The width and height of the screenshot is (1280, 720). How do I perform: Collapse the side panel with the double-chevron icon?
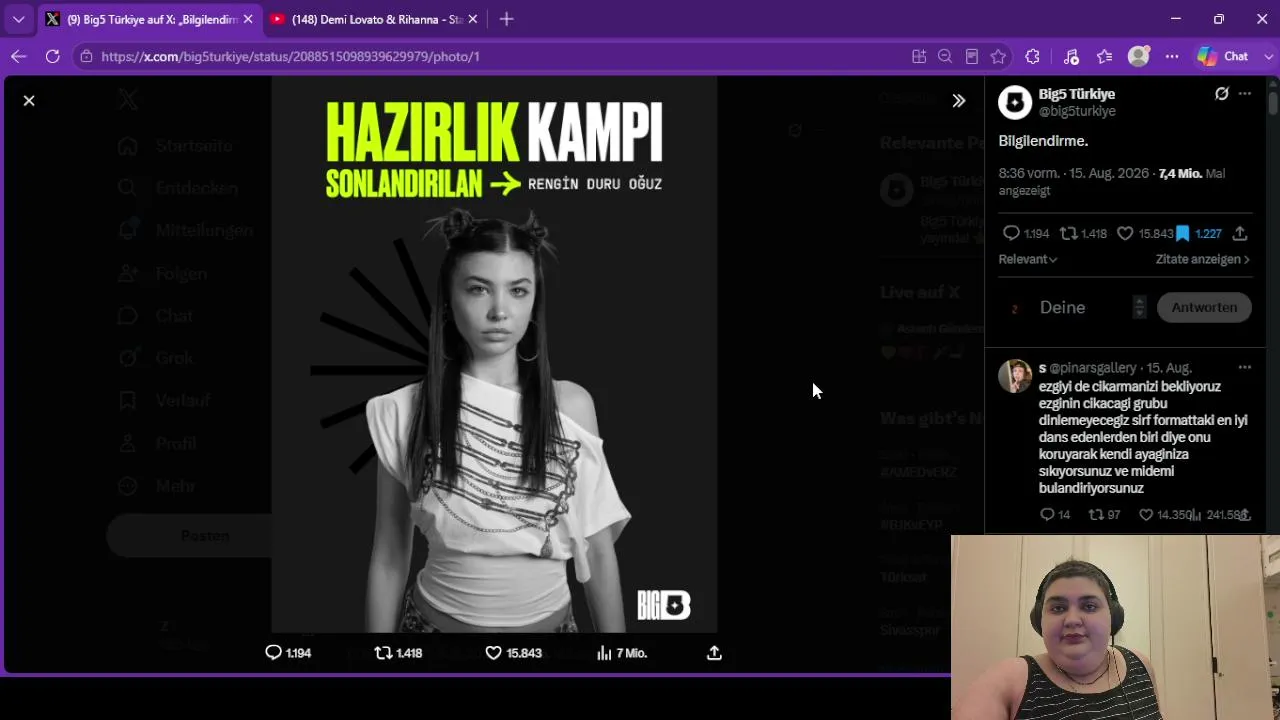[959, 100]
